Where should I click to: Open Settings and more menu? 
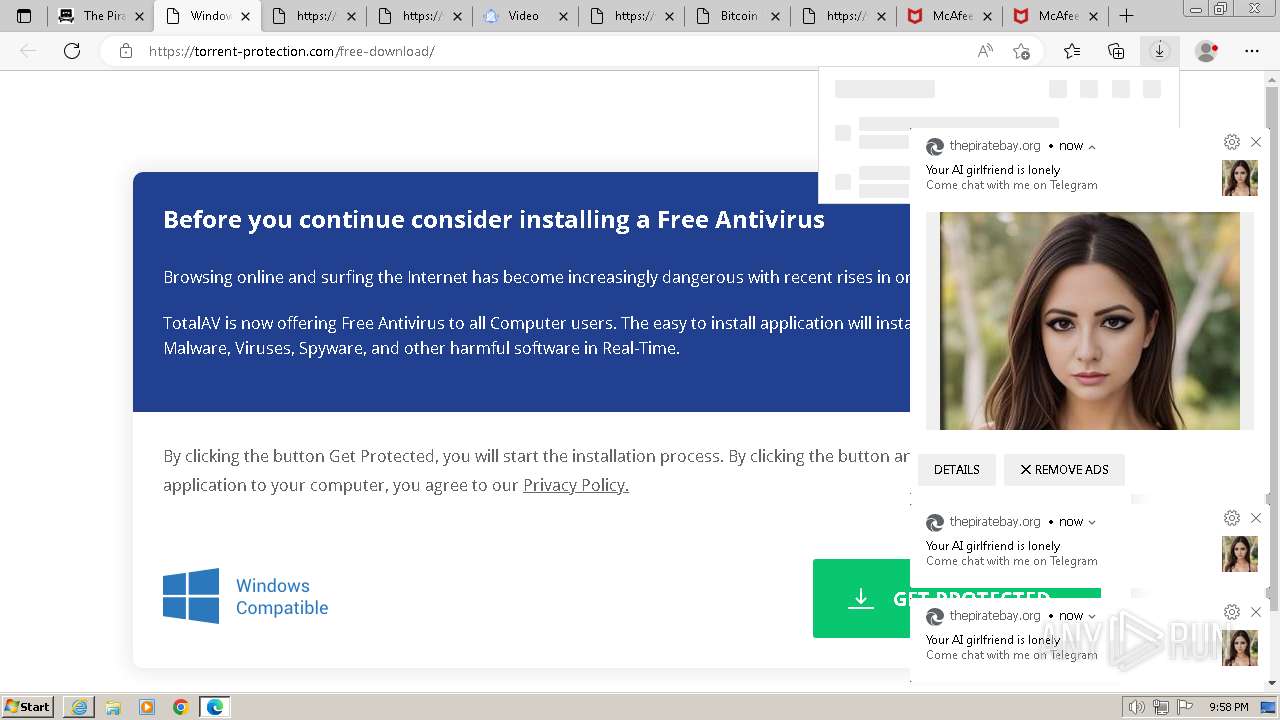1252,51
